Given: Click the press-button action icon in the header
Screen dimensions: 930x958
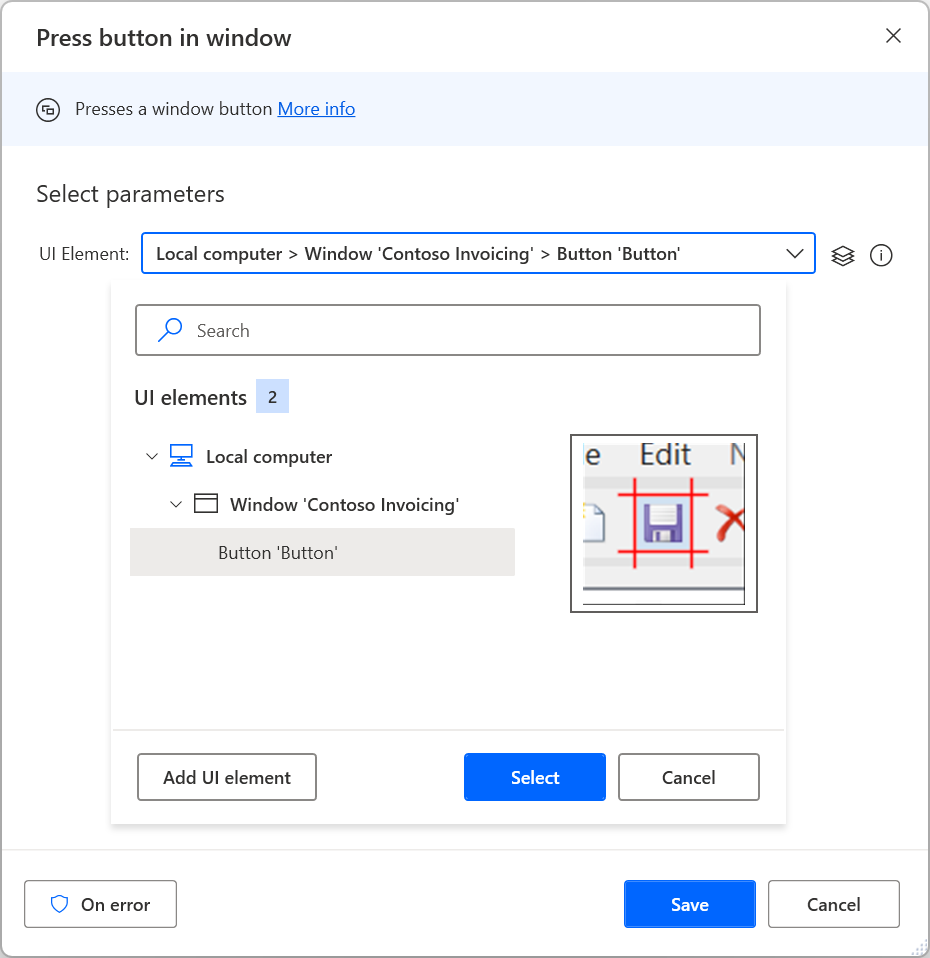Looking at the screenshot, I should click(x=48, y=110).
